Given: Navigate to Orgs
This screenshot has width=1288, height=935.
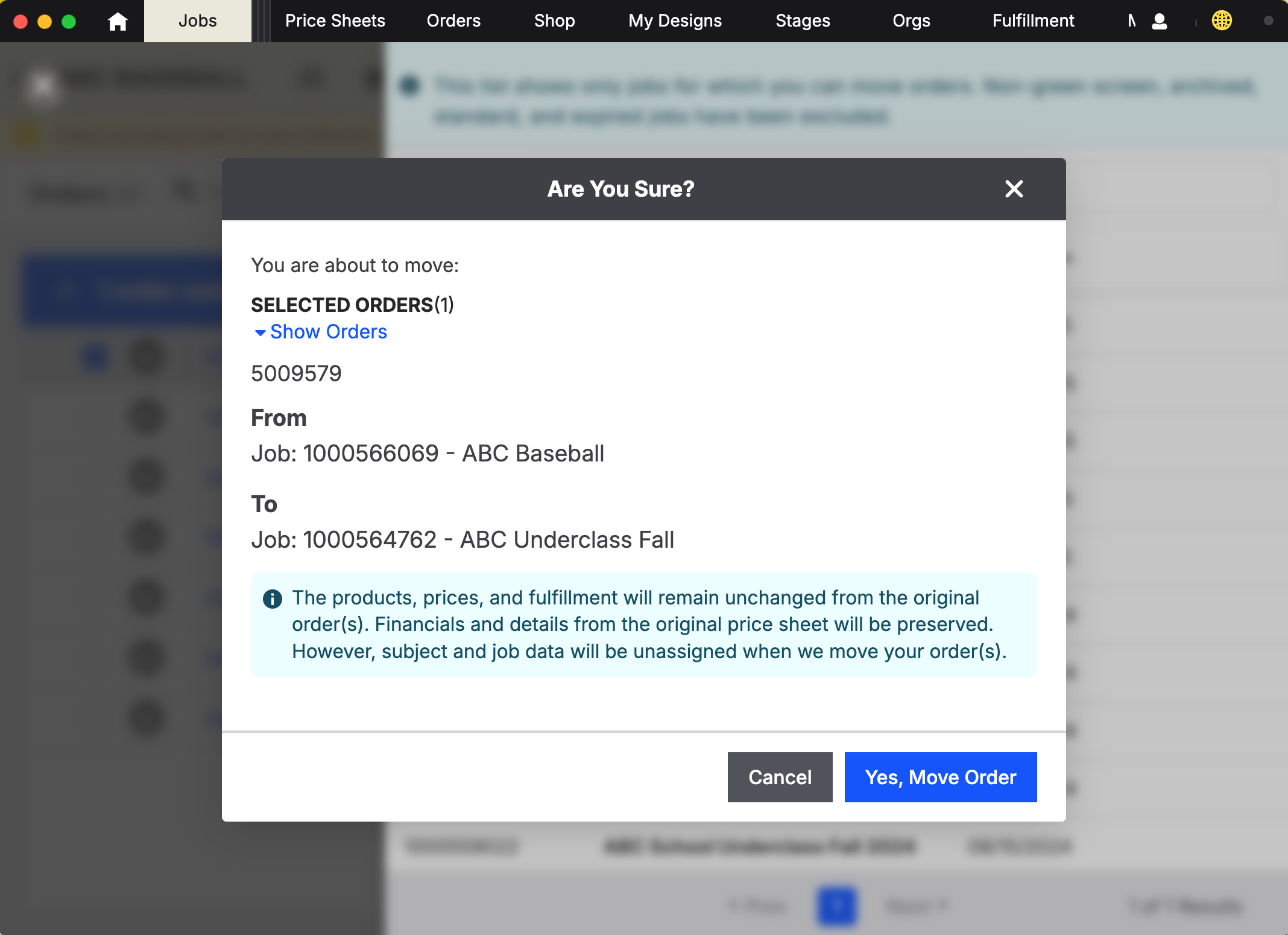Looking at the screenshot, I should [911, 21].
